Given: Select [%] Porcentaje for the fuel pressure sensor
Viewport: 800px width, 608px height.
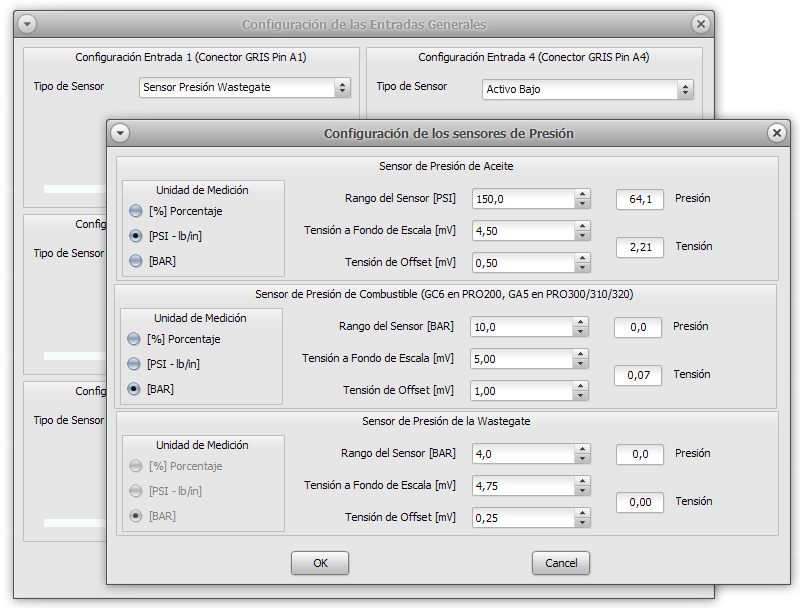Looking at the screenshot, I should coord(134,339).
